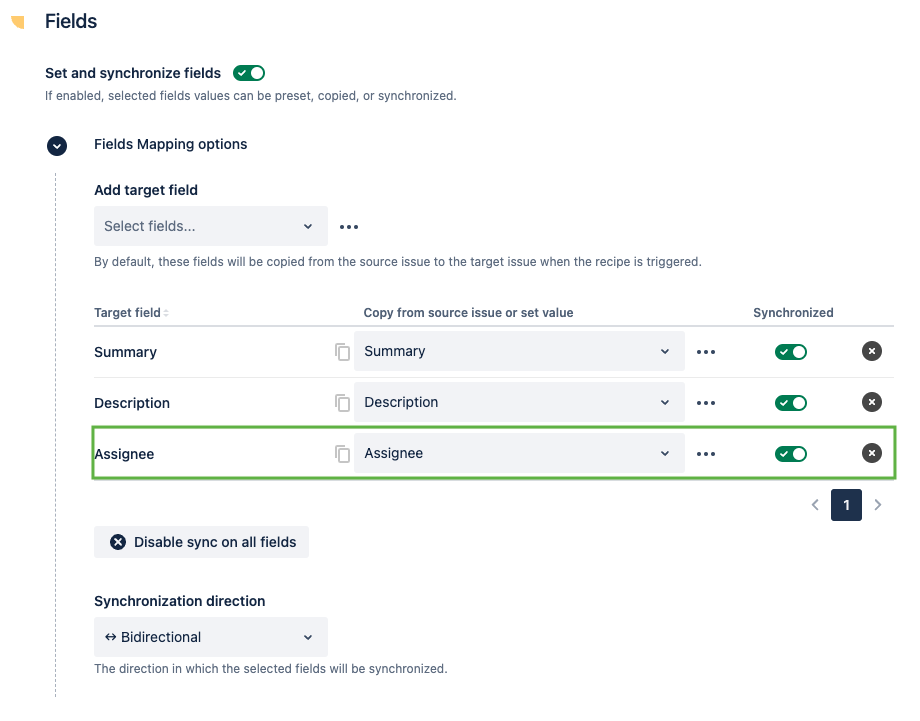
Task: Open the Description source value dropdown
Action: coord(519,402)
